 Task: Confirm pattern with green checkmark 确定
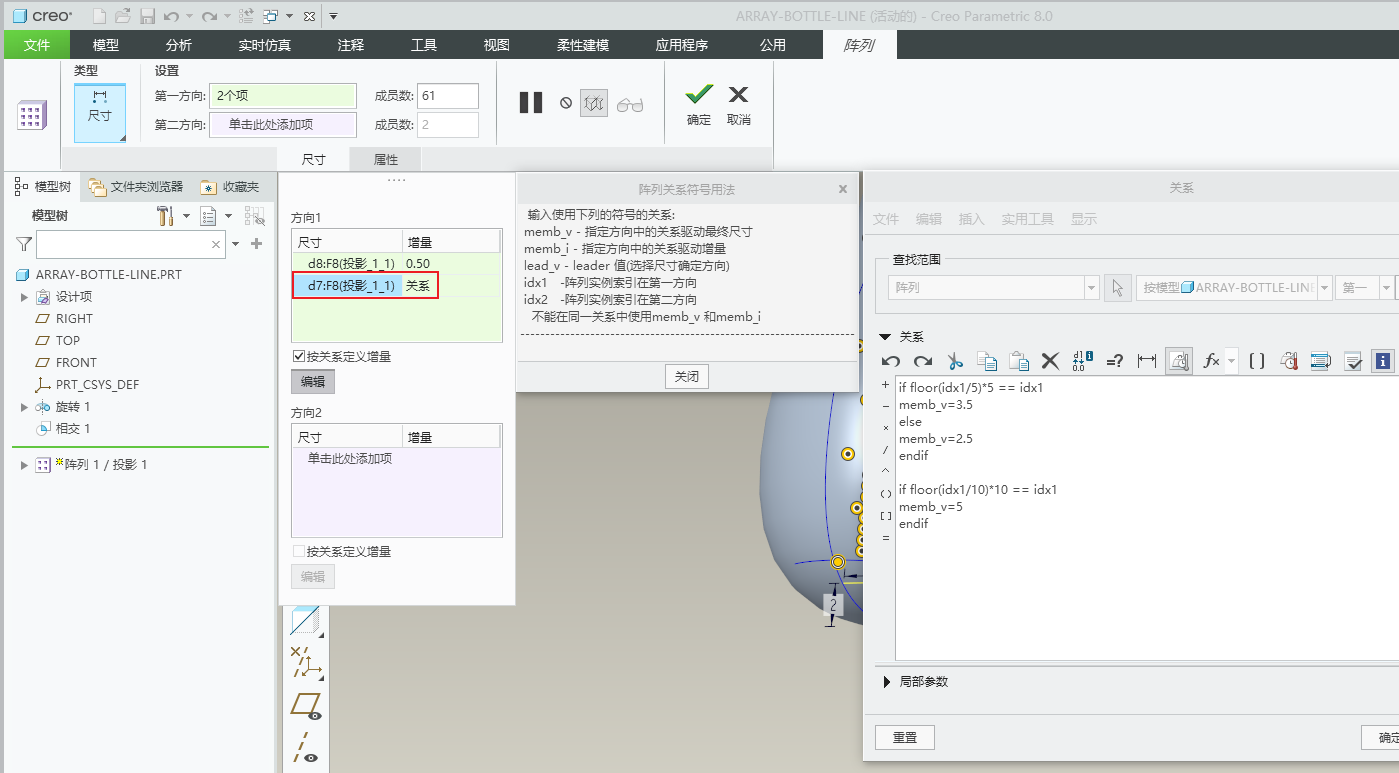click(x=699, y=104)
